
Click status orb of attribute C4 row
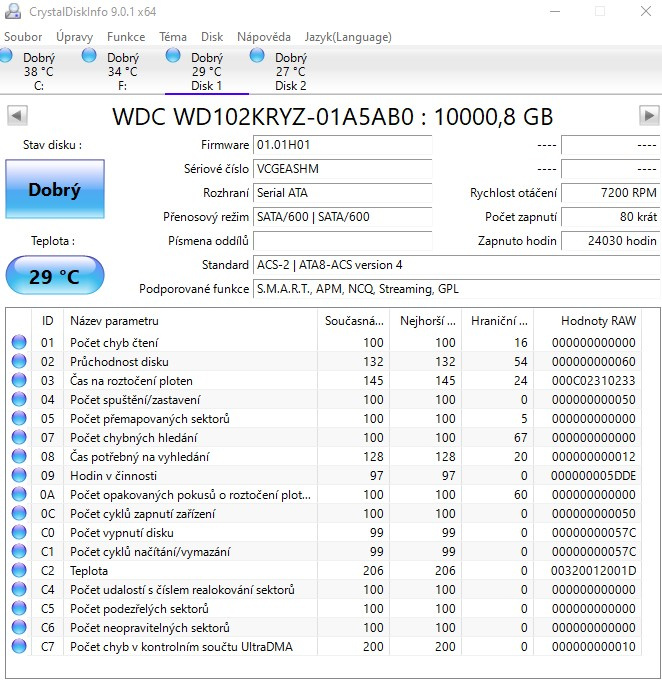click(x=19, y=589)
